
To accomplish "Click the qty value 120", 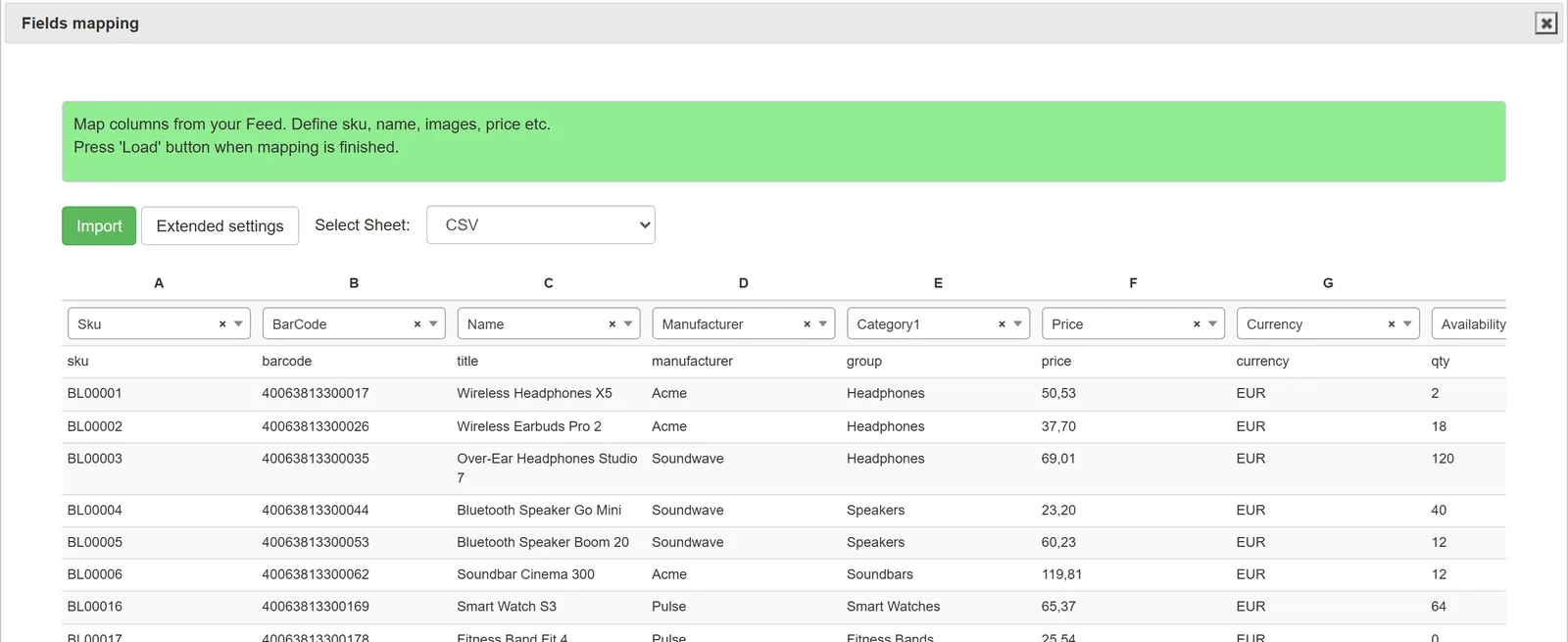I will pyautogui.click(x=1443, y=459).
